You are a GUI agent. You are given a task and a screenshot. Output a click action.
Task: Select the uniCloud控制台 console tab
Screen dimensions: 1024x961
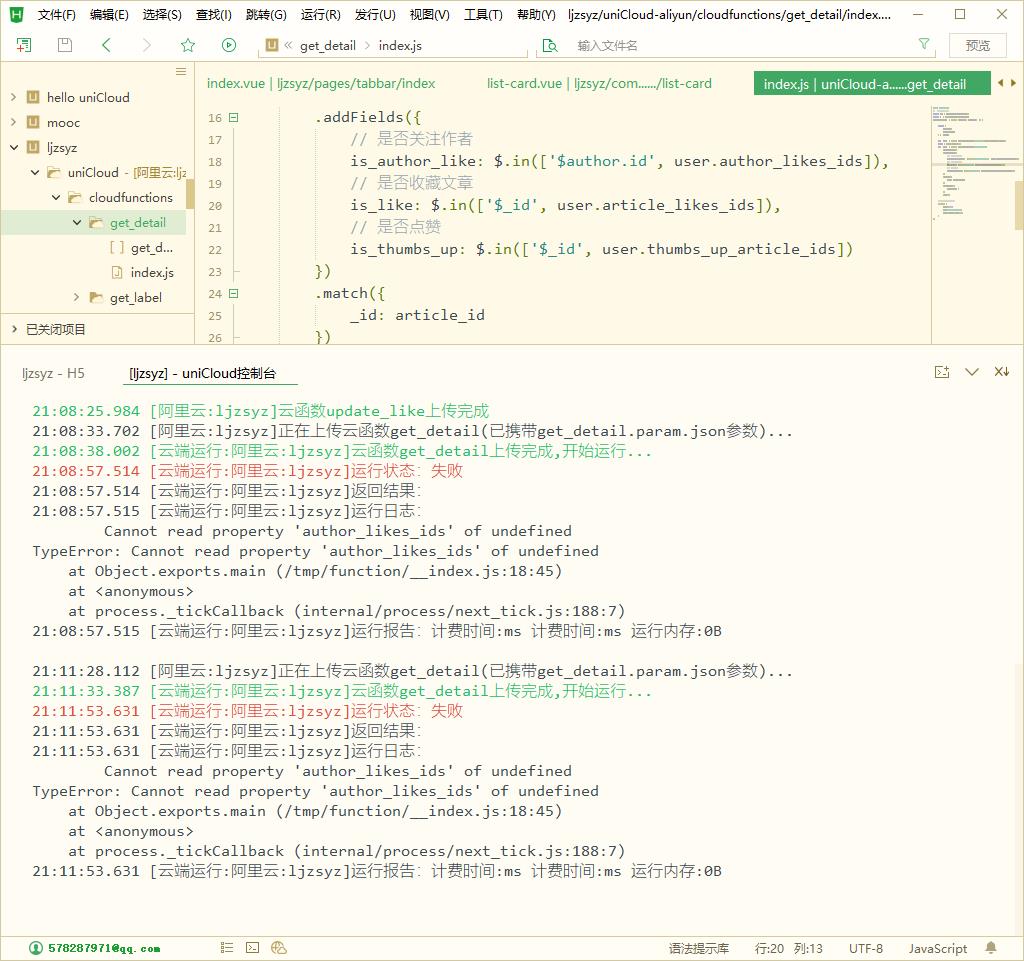[202, 373]
